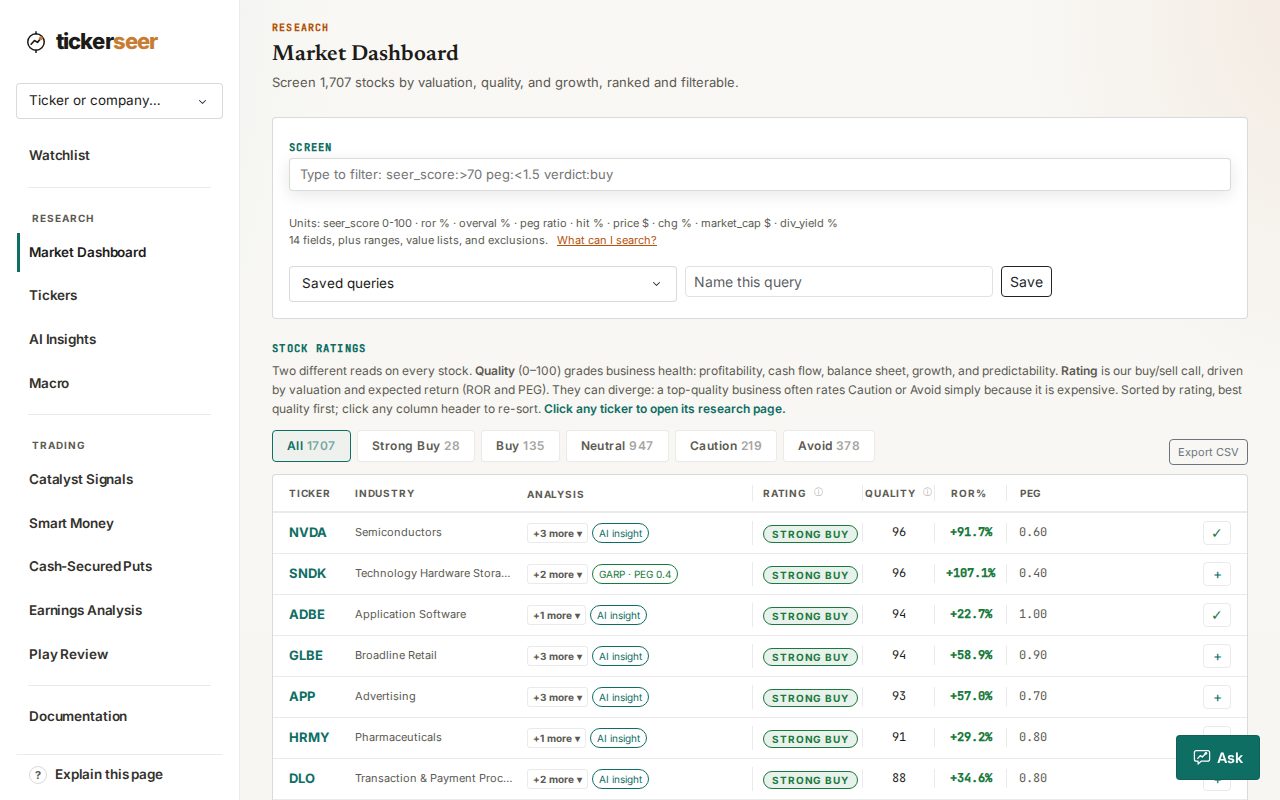Select the Neutral 947 tab
The image size is (1280, 800).
point(617,446)
